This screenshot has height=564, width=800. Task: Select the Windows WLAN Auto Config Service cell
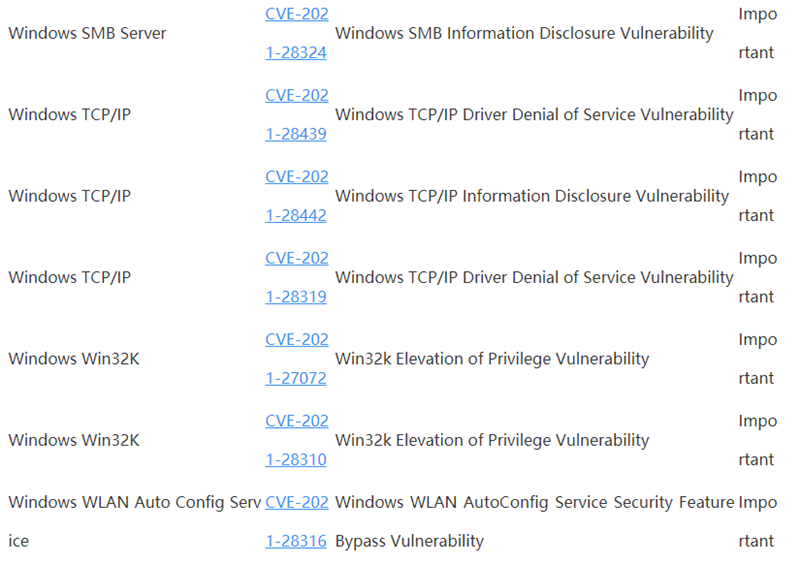[x=134, y=503]
